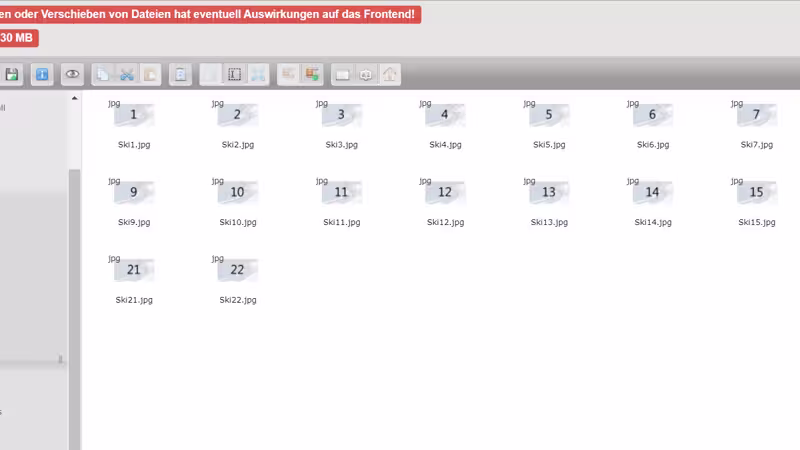The height and width of the screenshot is (450, 800).
Task: Select the Ski1.jpg file thumbnail
Action: pos(134,115)
